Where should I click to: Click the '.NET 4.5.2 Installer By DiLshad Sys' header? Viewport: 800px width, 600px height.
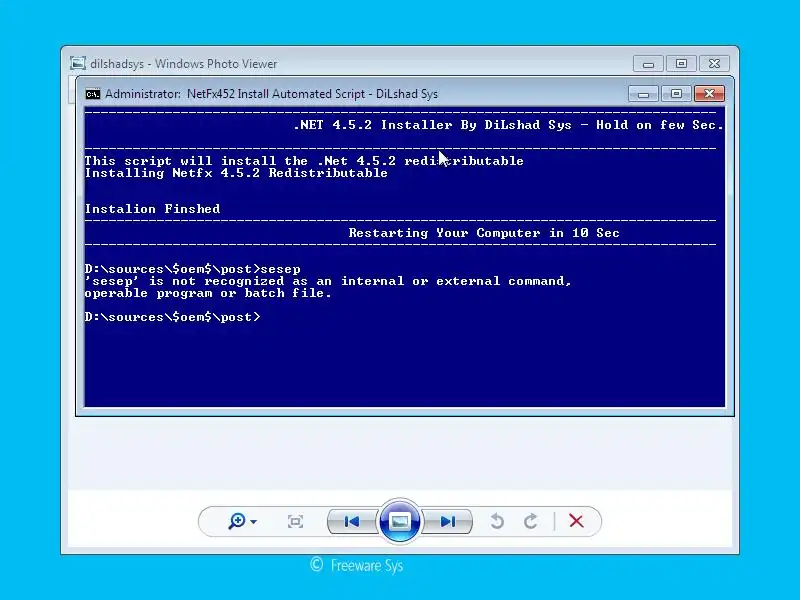point(433,125)
